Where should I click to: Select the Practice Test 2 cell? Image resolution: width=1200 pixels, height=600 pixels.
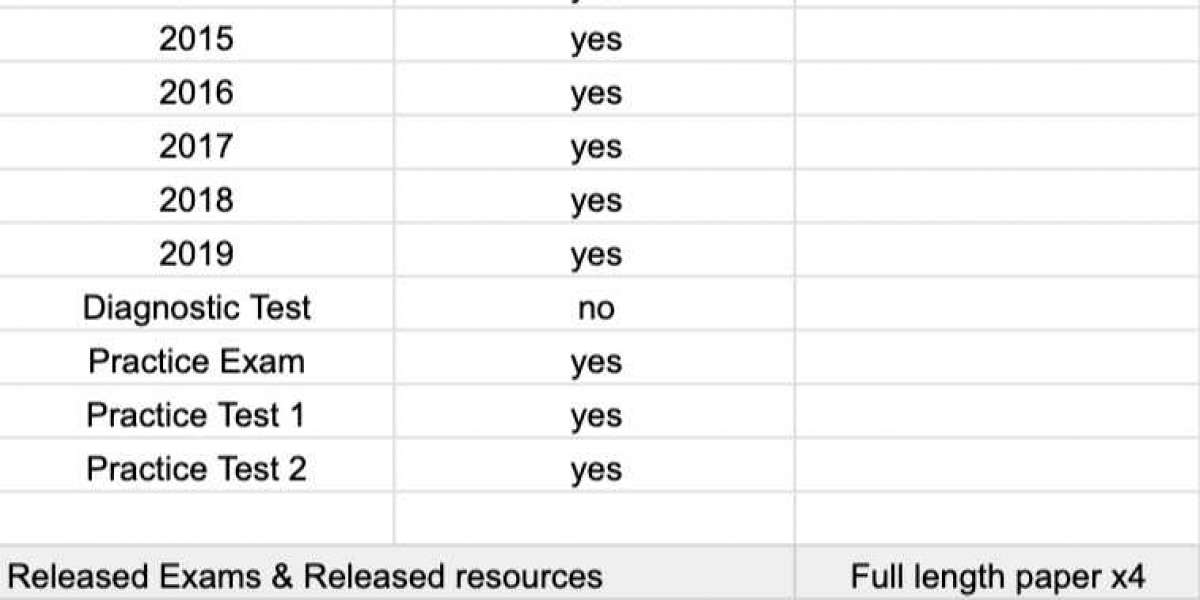point(196,469)
